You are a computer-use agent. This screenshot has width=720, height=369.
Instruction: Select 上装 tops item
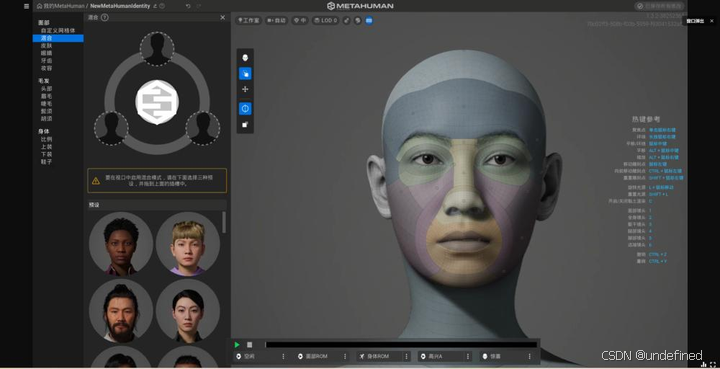pyautogui.click(x=46, y=147)
